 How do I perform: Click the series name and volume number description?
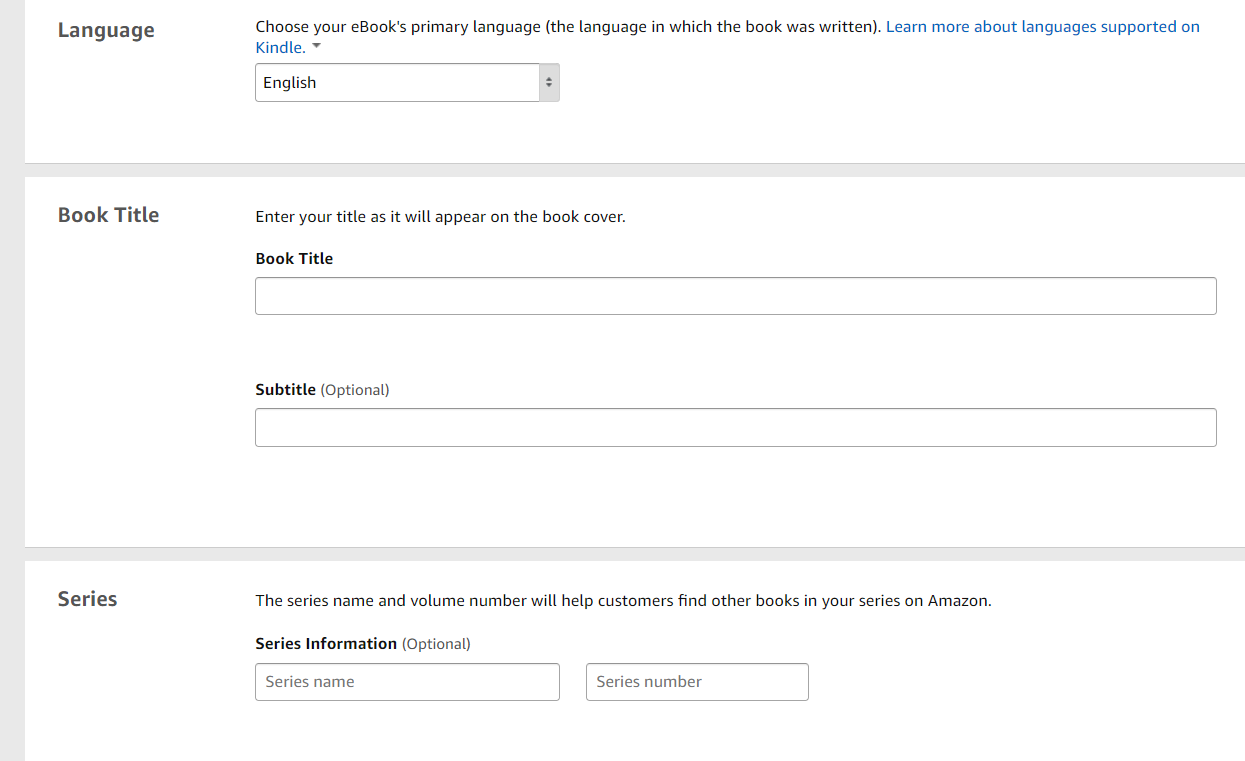click(623, 601)
